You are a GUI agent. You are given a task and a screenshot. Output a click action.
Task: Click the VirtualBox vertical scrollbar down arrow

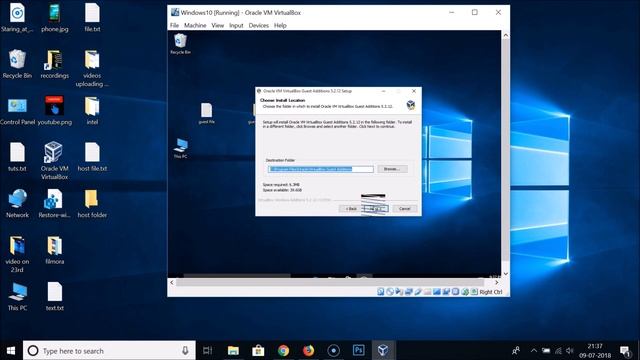506,273
